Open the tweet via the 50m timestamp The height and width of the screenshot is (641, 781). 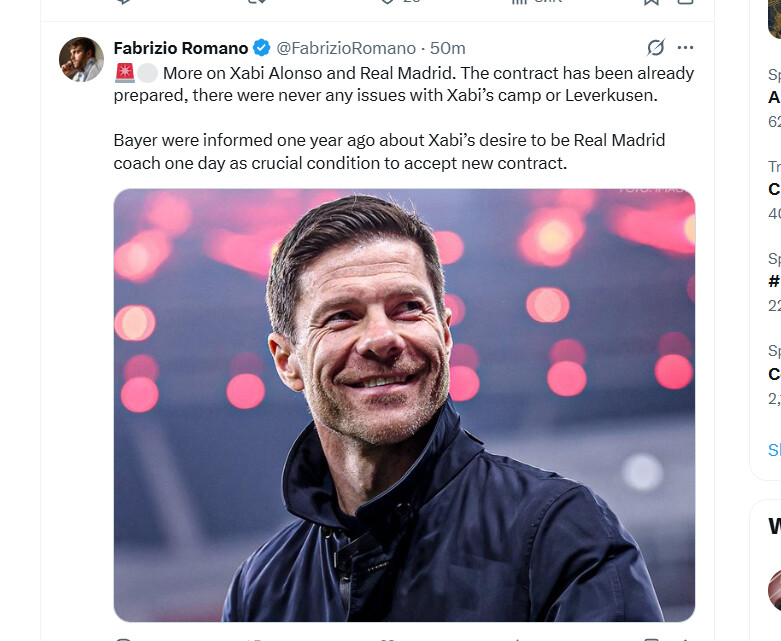448,48
